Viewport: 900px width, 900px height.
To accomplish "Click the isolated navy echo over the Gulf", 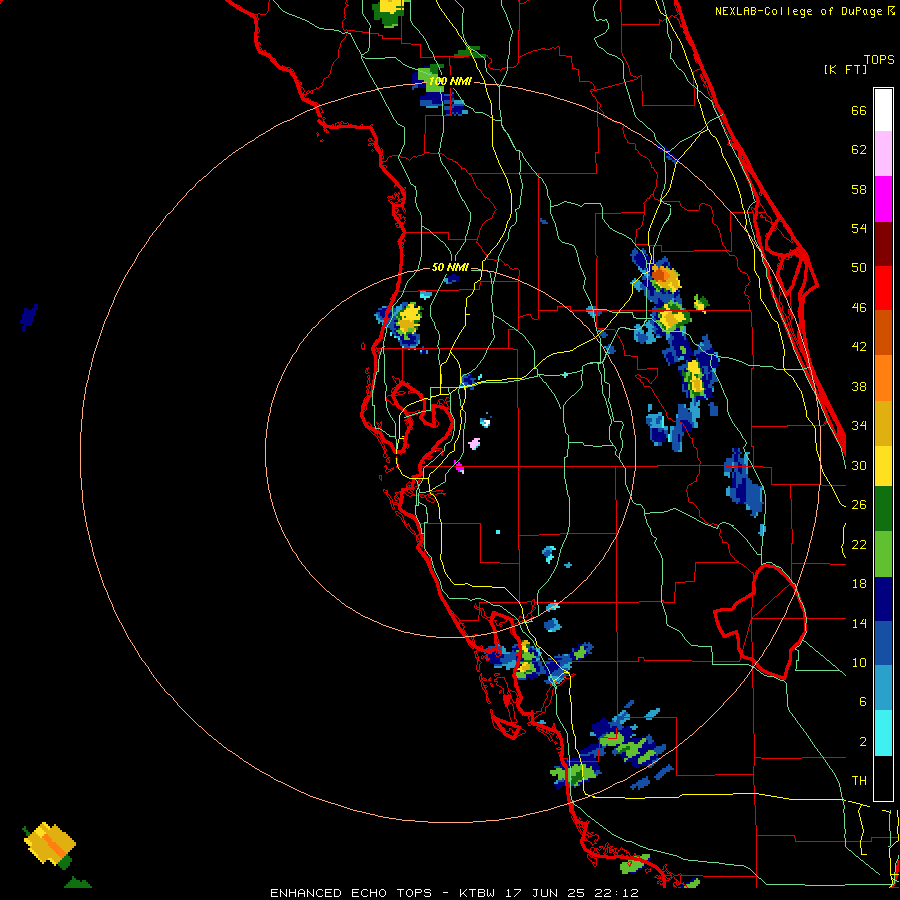I will pos(29,317).
